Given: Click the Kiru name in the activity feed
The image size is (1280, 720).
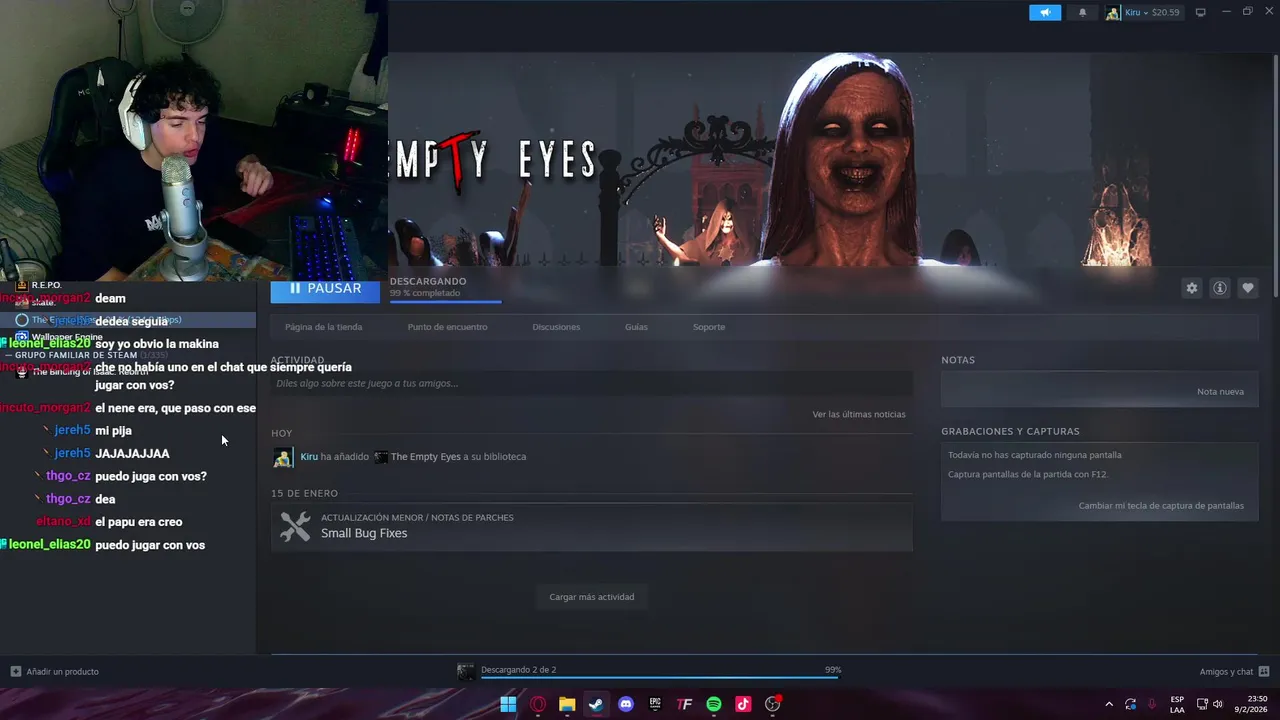Looking at the screenshot, I should point(309,457).
